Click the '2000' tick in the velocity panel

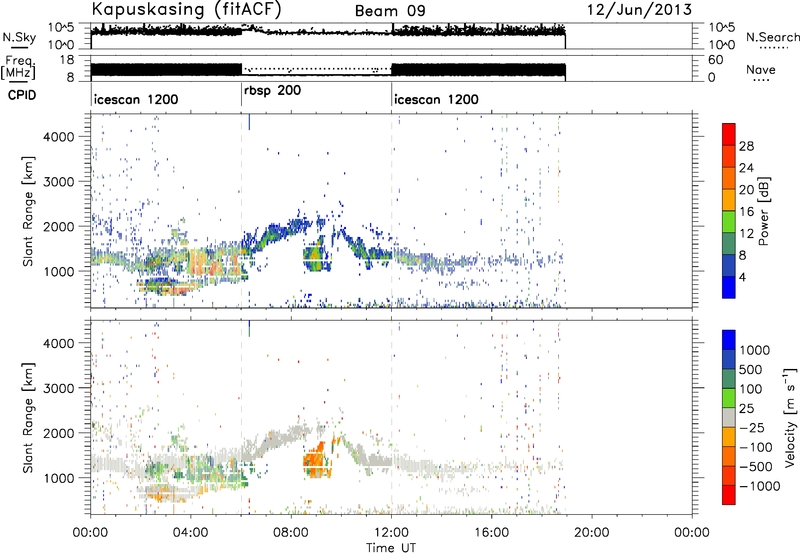tap(58, 433)
